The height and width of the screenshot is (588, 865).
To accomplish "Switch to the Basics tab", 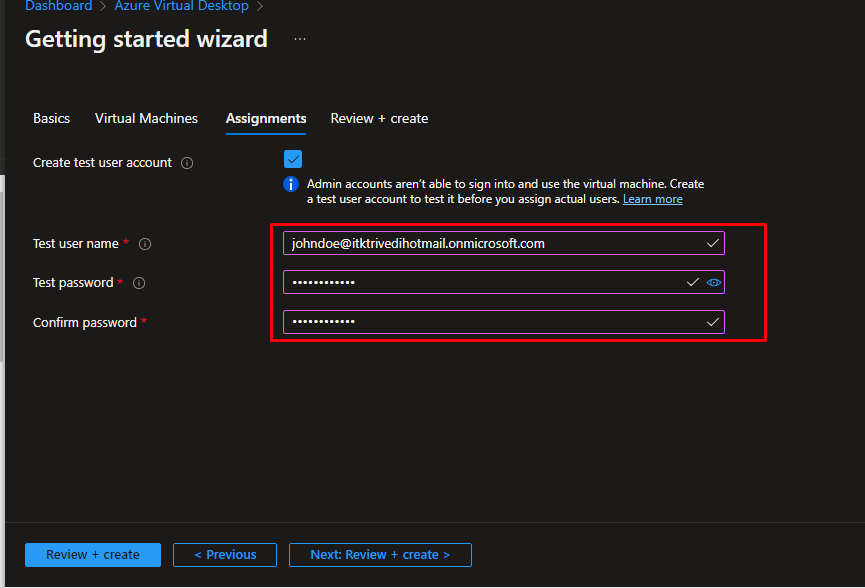I will 51,118.
